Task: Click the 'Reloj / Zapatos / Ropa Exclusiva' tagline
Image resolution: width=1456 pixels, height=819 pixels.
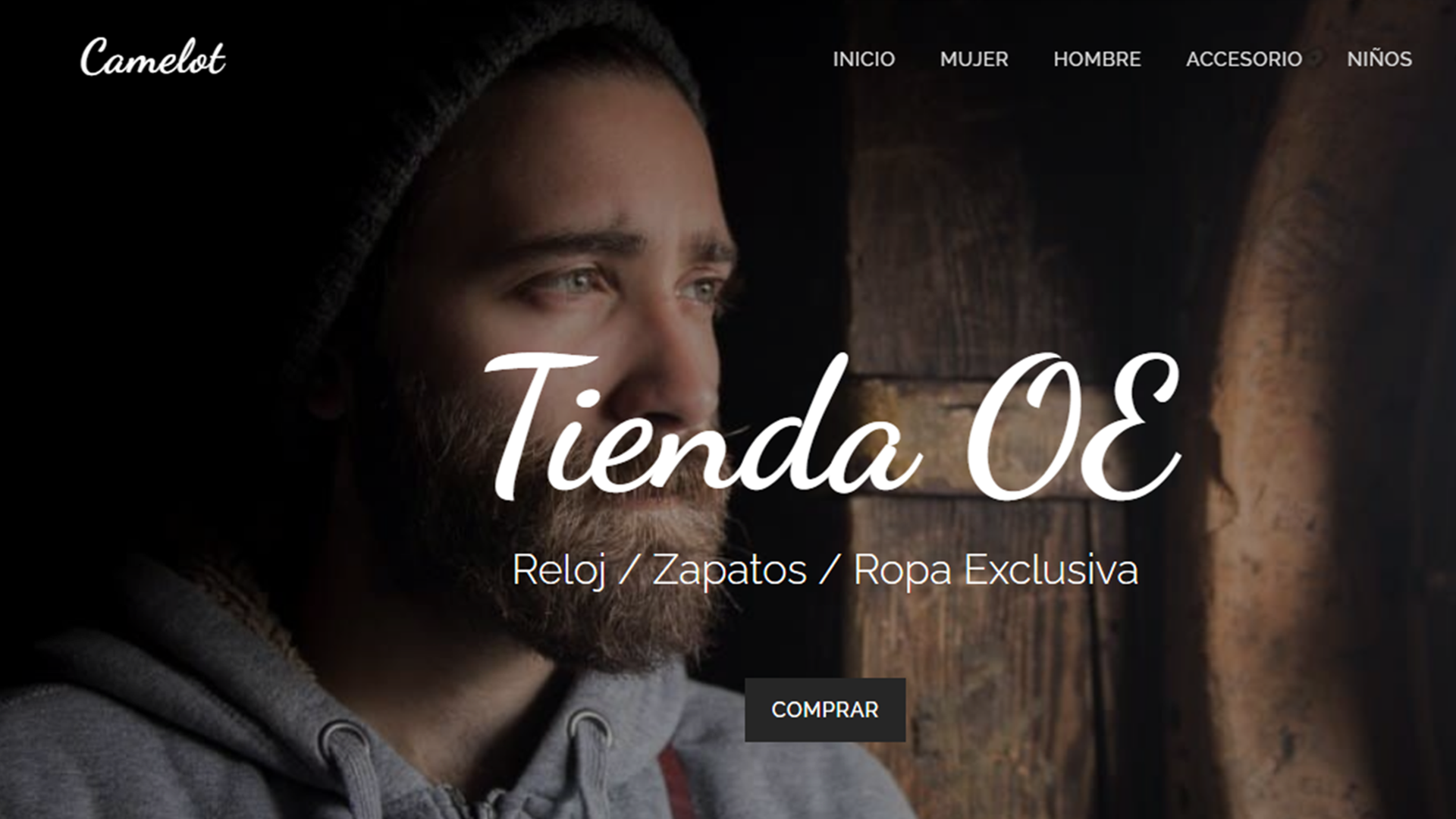Action: (825, 570)
